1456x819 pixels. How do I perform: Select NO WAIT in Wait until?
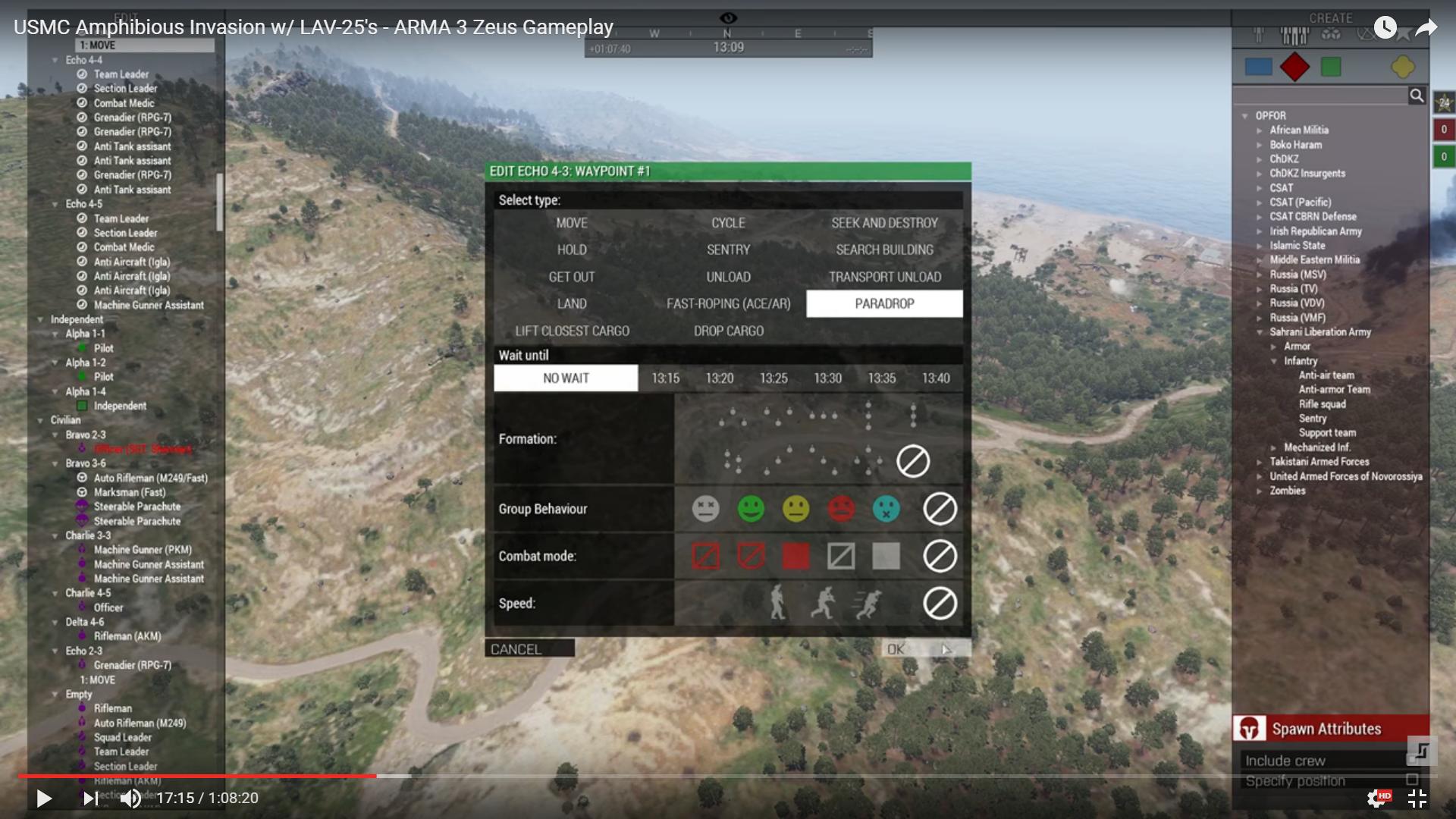coord(566,378)
